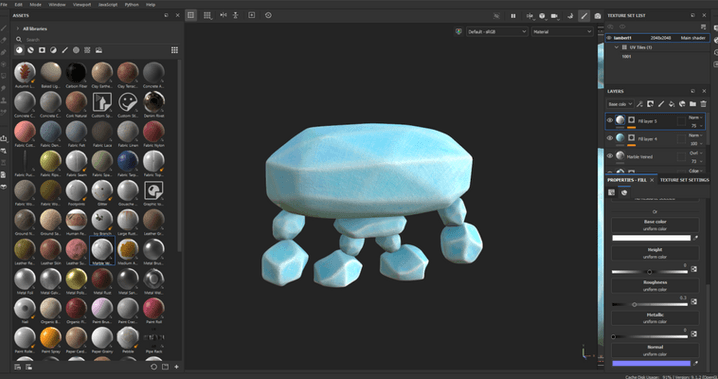The width and height of the screenshot is (718, 379).
Task: Select the Smart materials filter icon
Action: pyautogui.click(x=31, y=50)
